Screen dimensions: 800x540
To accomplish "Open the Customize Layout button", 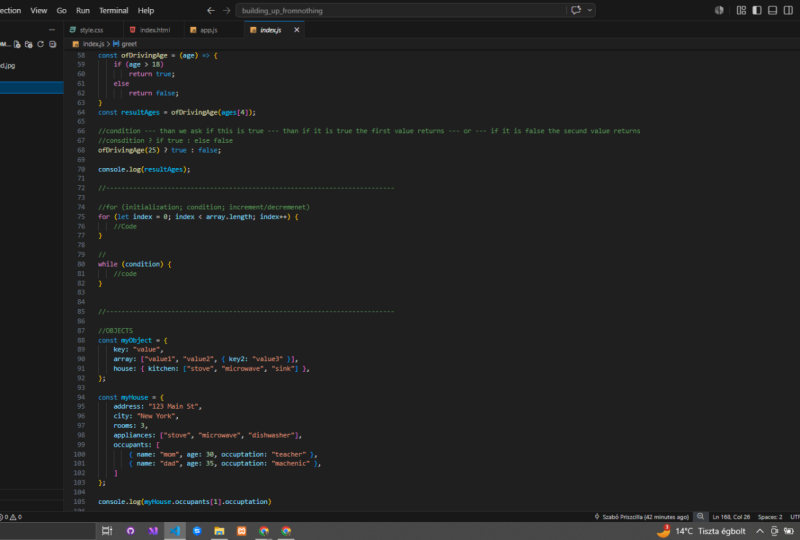I will [741, 10].
